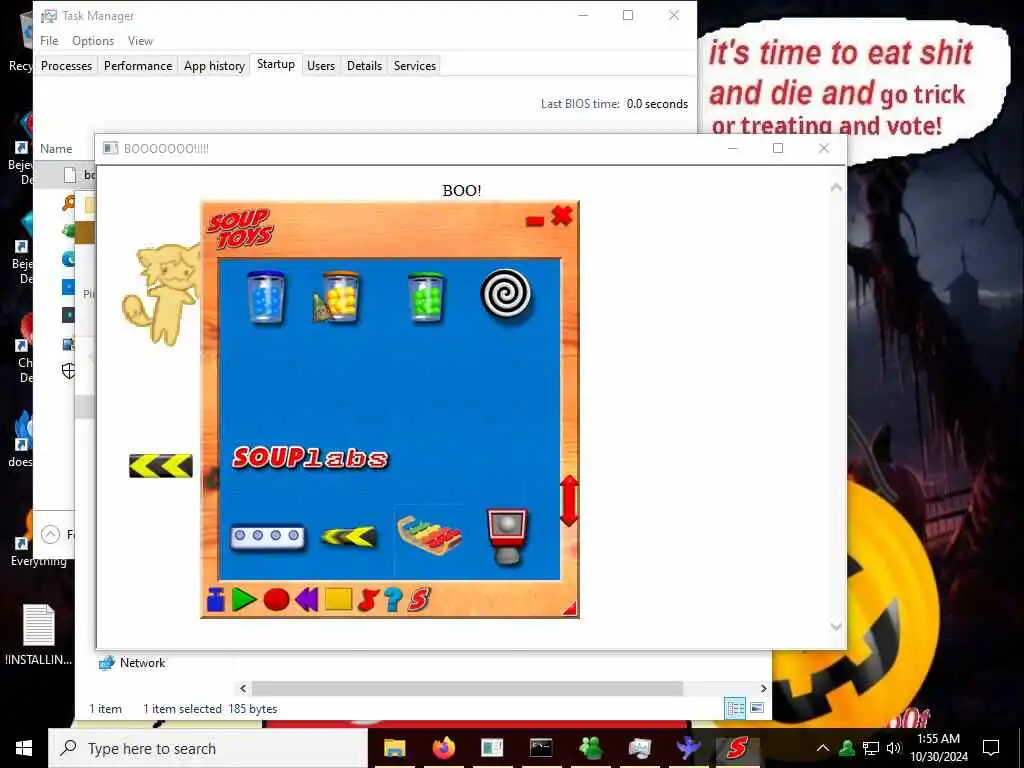Open the !INSTALLIN... text file on desktop
Image resolution: width=1024 pixels, height=768 pixels.
[x=39, y=635]
